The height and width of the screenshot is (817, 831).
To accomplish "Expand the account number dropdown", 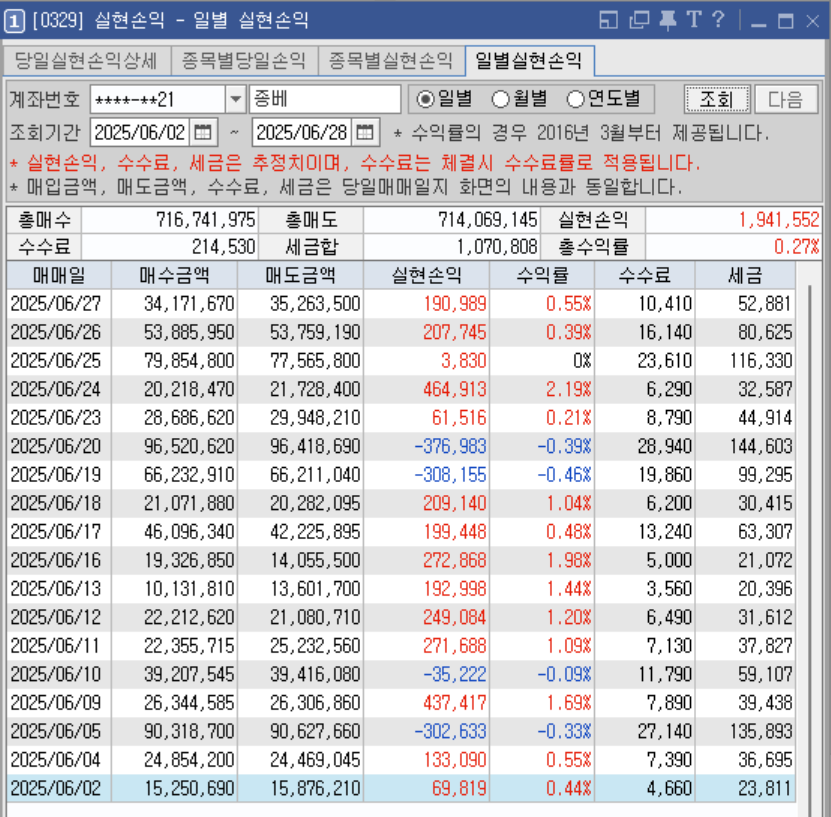I will point(236,99).
